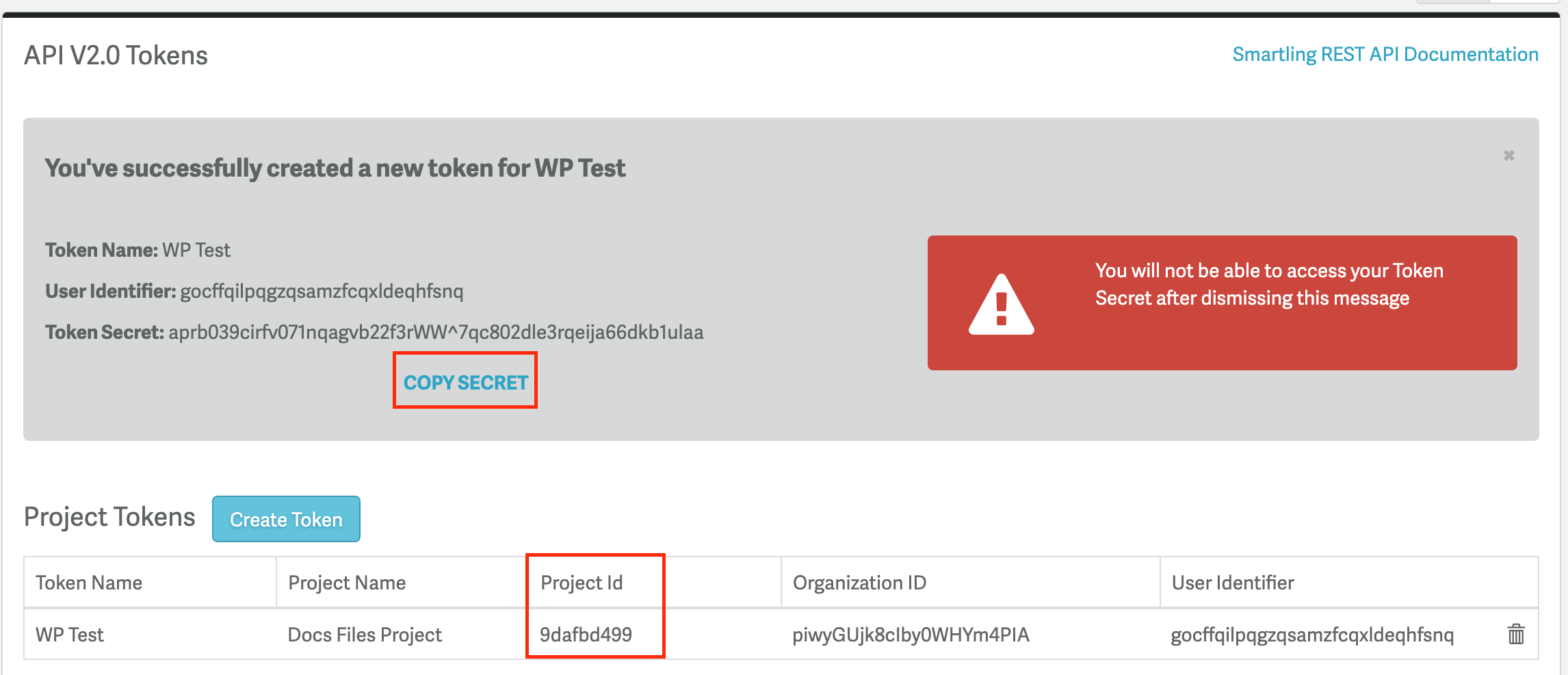Screen dimensions: 1568x675
Task: Delete the WP Test token with trash icon
Action: coord(1516,634)
